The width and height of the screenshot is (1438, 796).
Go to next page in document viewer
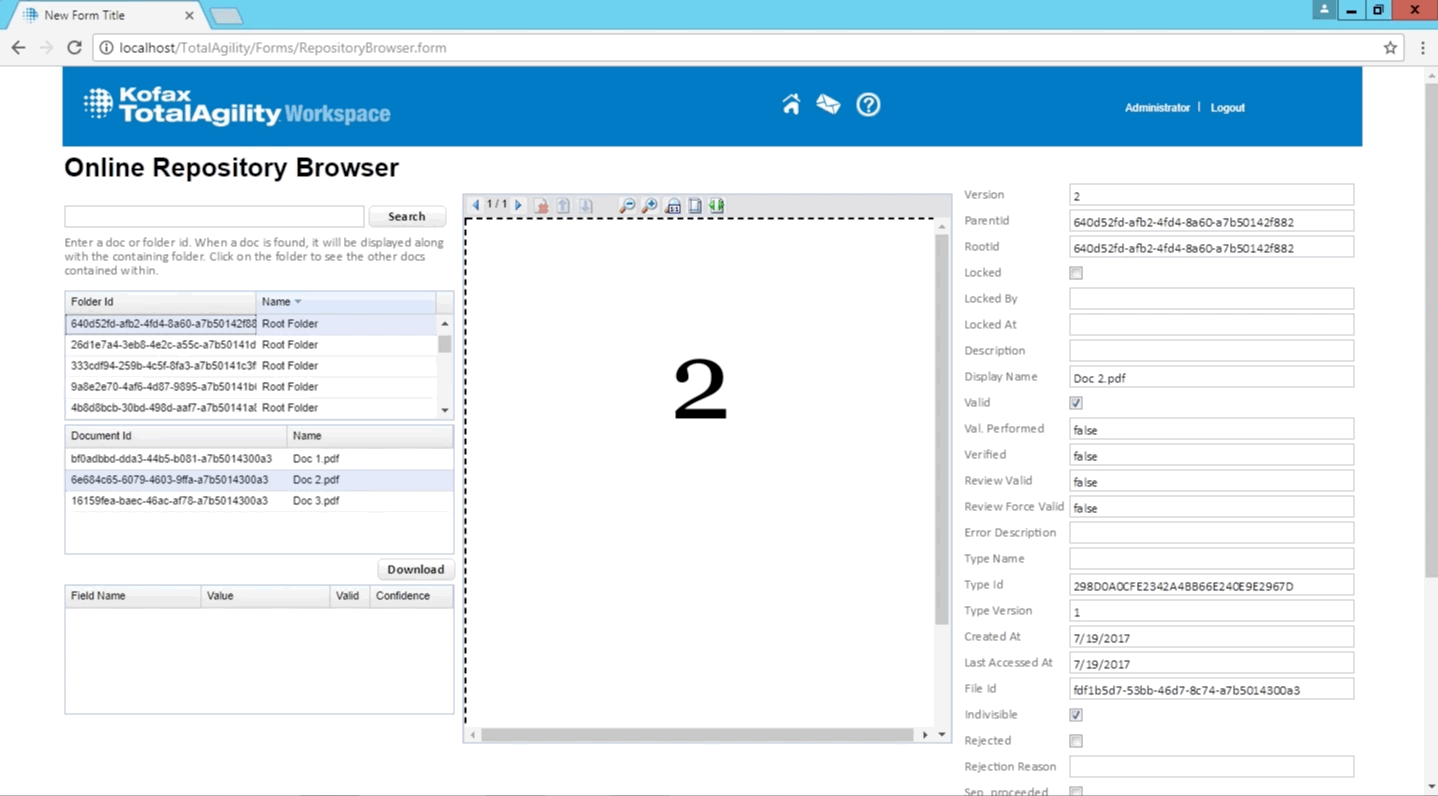point(518,205)
